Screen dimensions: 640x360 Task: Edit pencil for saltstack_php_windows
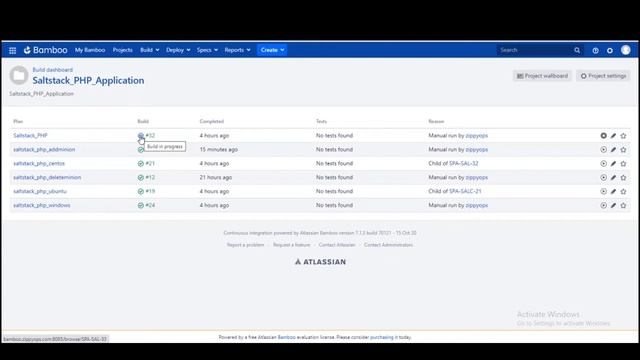coord(613,205)
